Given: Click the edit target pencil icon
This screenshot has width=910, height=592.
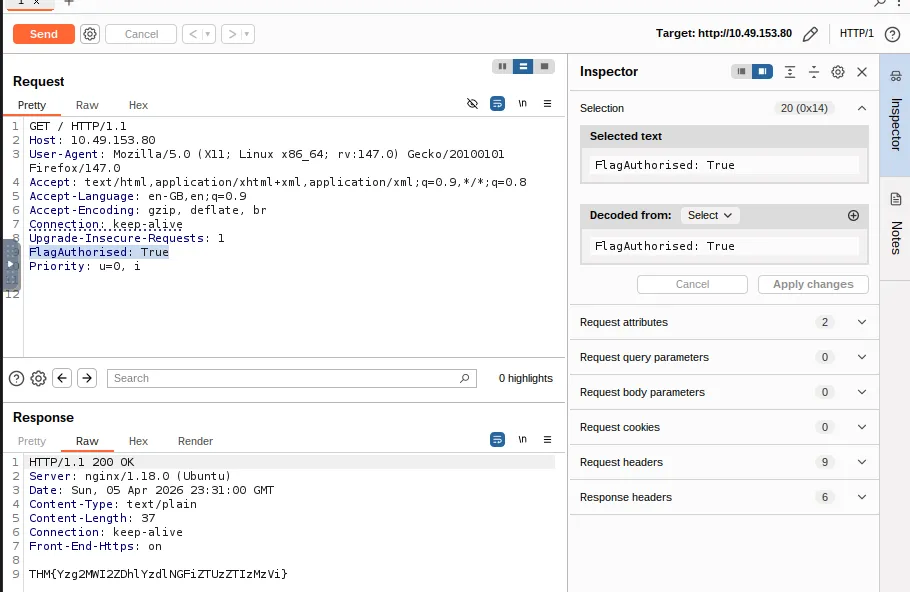Looking at the screenshot, I should click(810, 34).
